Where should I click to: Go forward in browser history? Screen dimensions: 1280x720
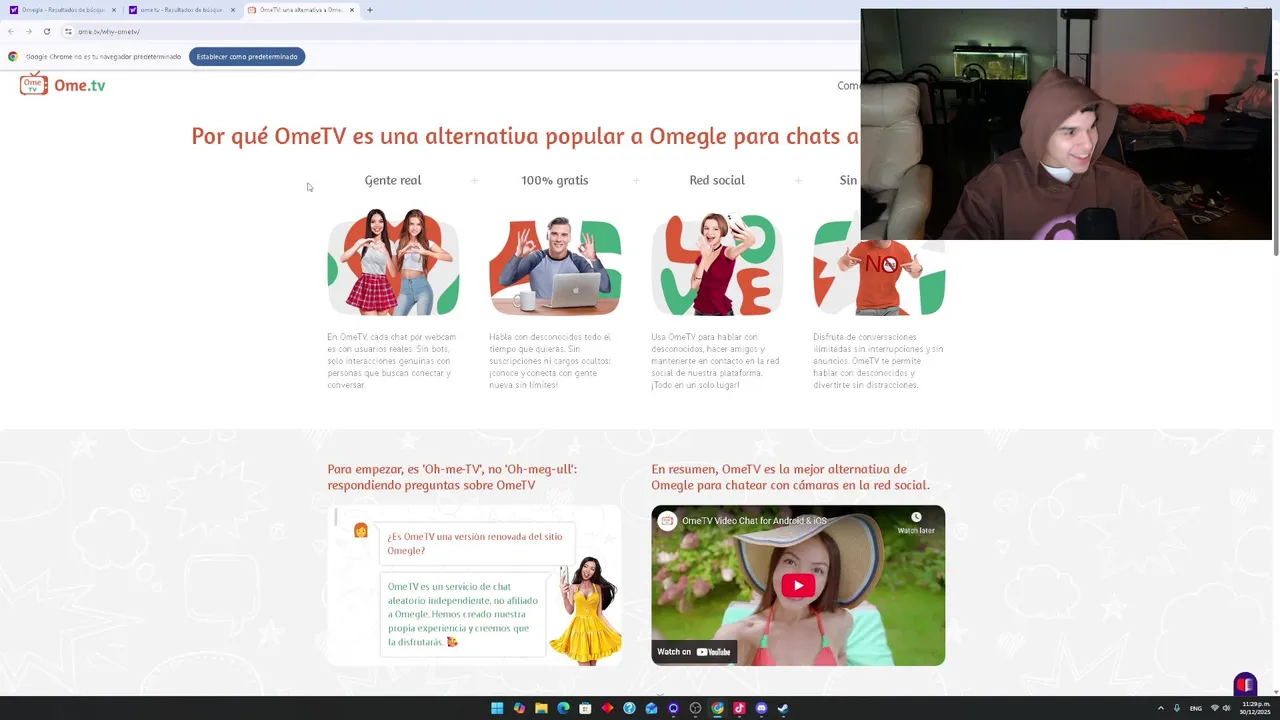point(28,31)
